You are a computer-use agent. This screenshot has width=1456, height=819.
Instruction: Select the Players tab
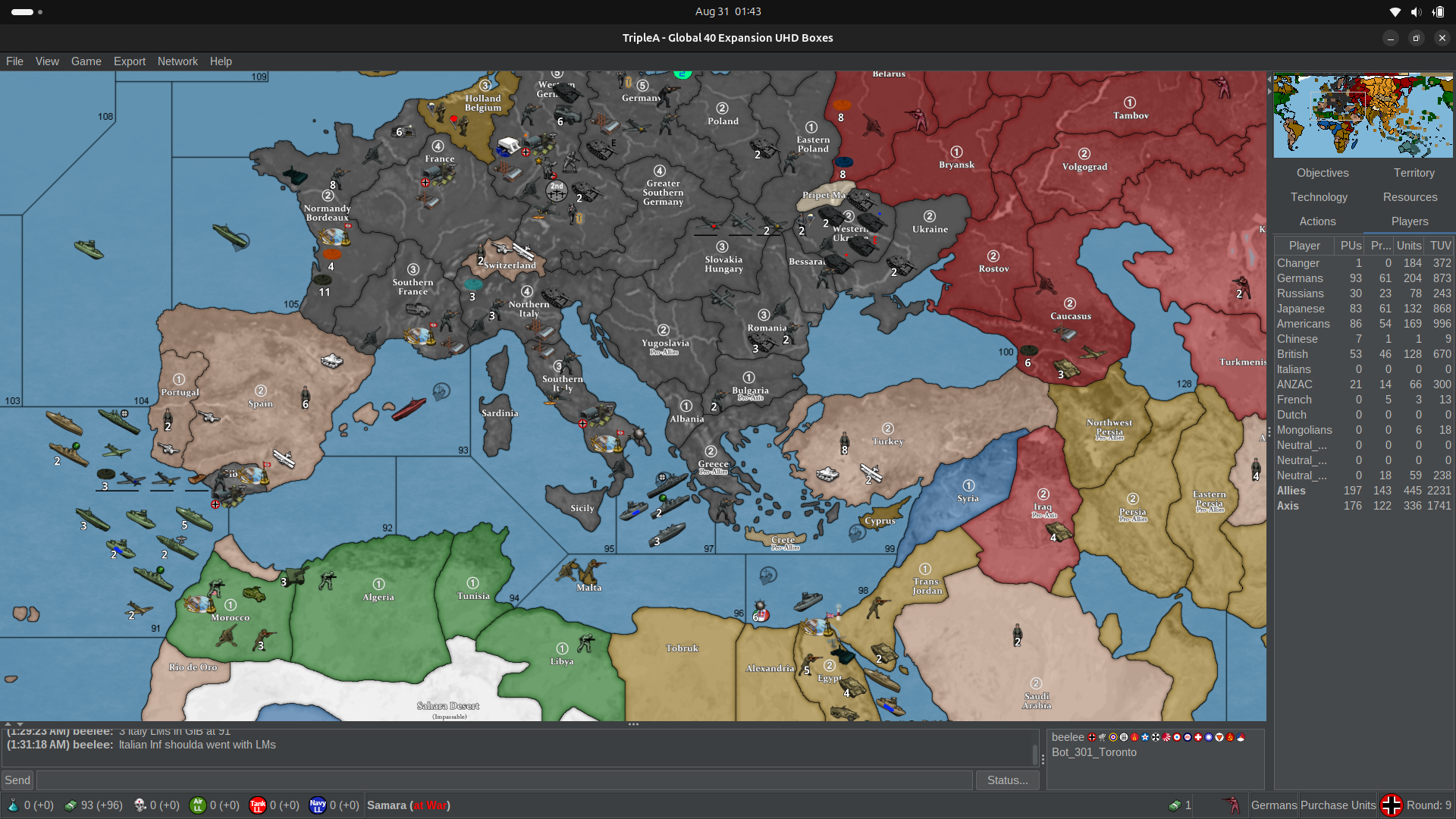pos(1409,221)
